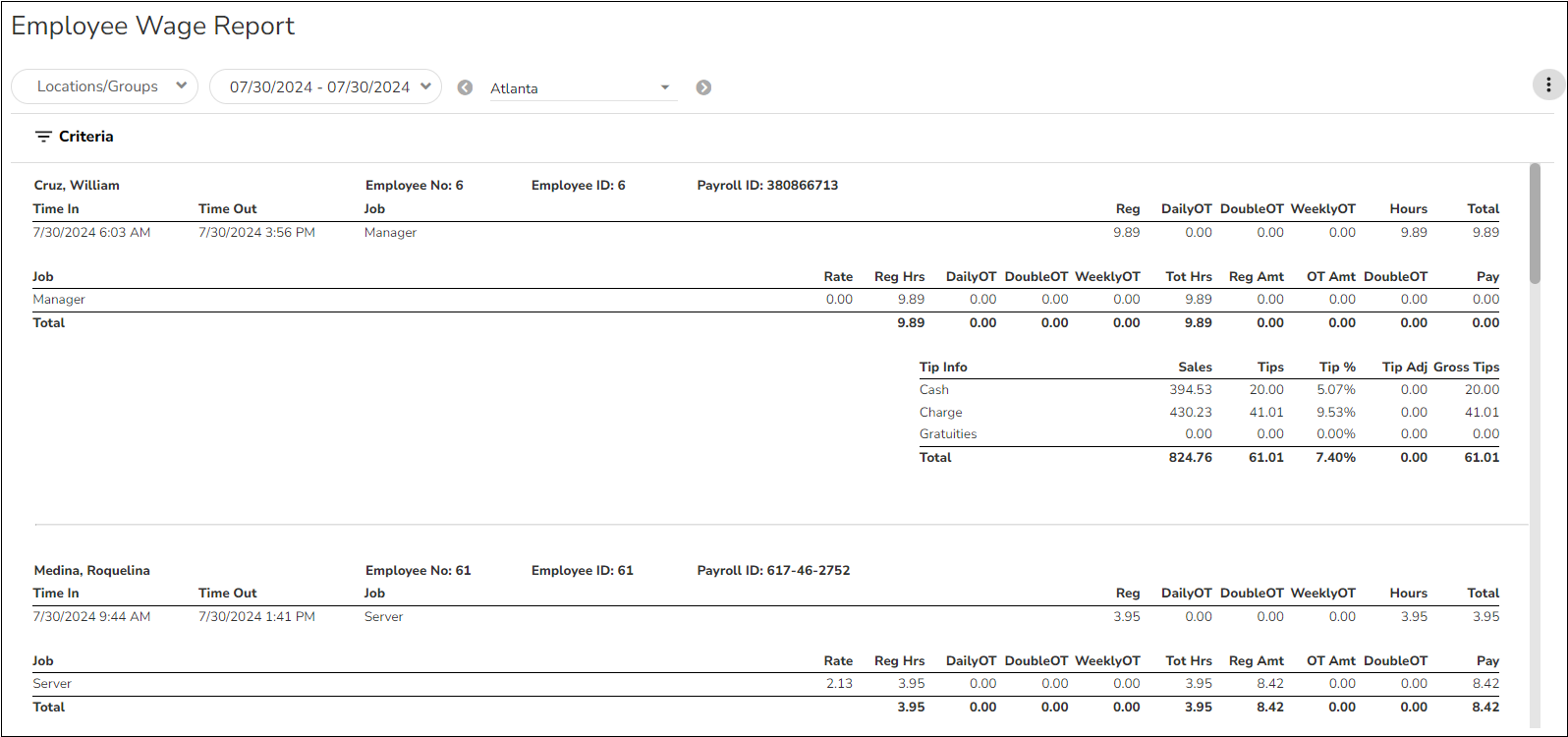This screenshot has height=737, width=1568.
Task: Click the Gross Tips column header
Action: coord(1466,368)
